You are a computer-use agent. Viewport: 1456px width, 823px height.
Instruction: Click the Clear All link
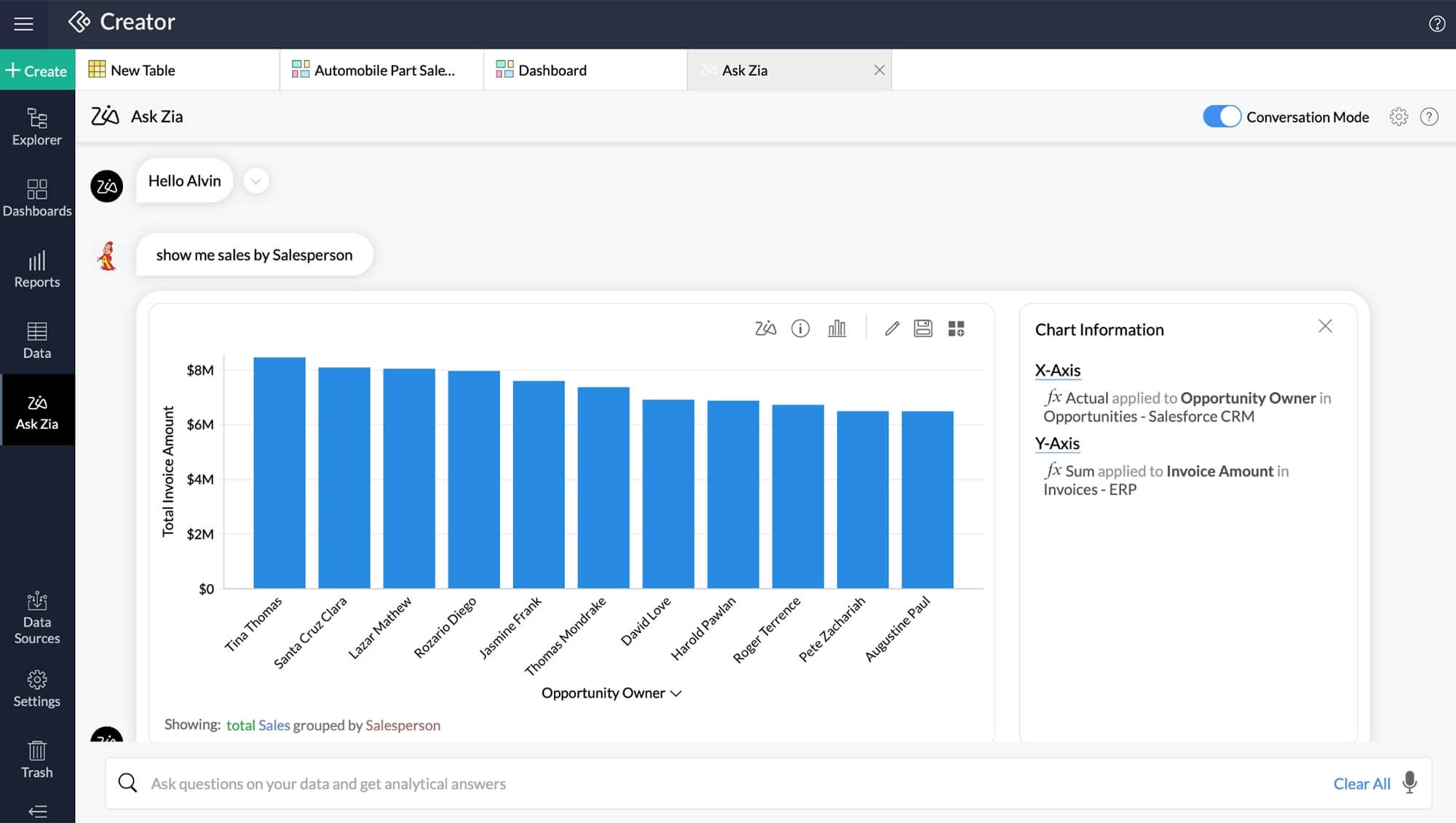click(x=1361, y=784)
